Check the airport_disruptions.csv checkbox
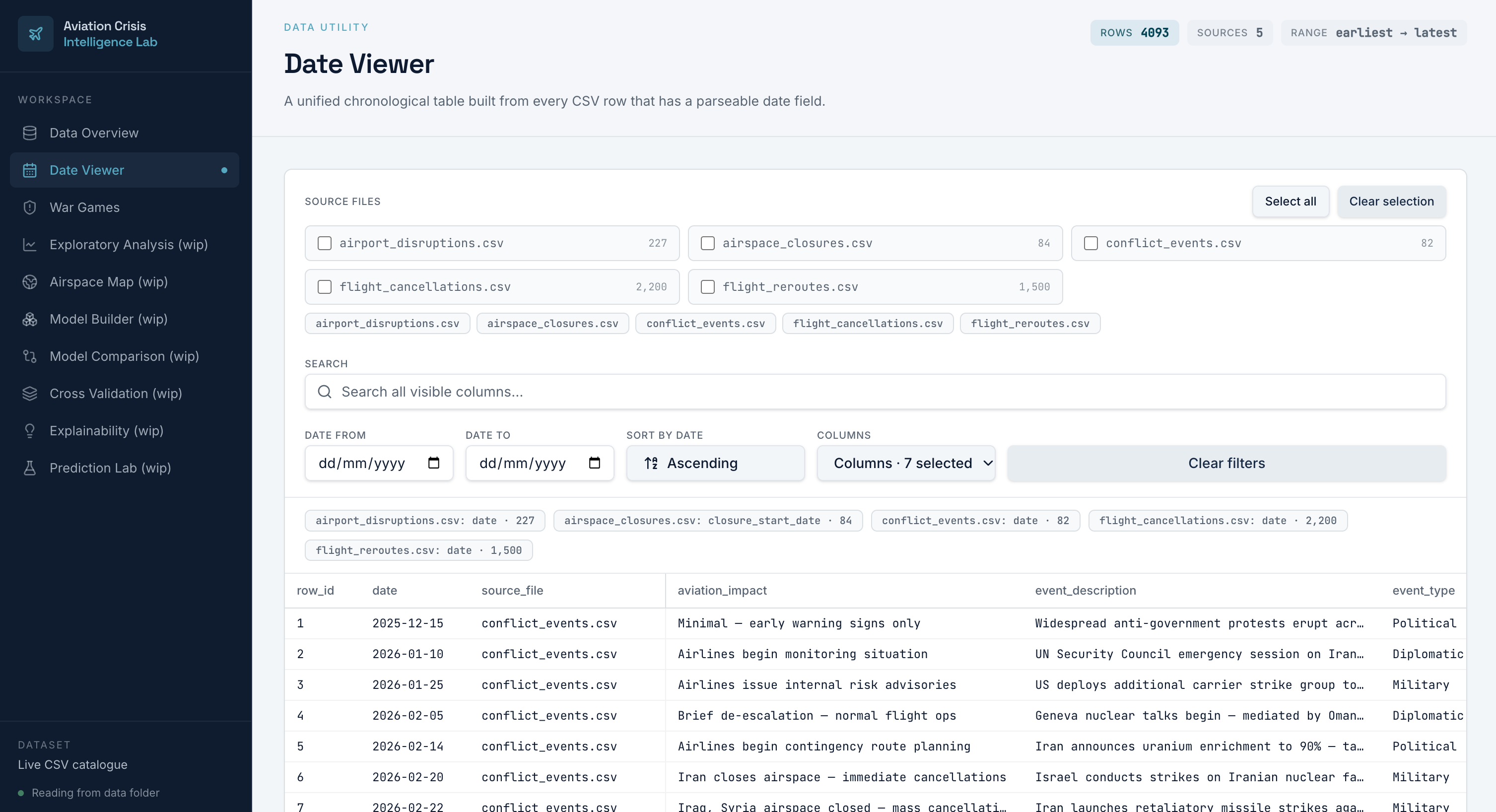Screen dimensions: 1496x812 pyautogui.click(x=325, y=243)
